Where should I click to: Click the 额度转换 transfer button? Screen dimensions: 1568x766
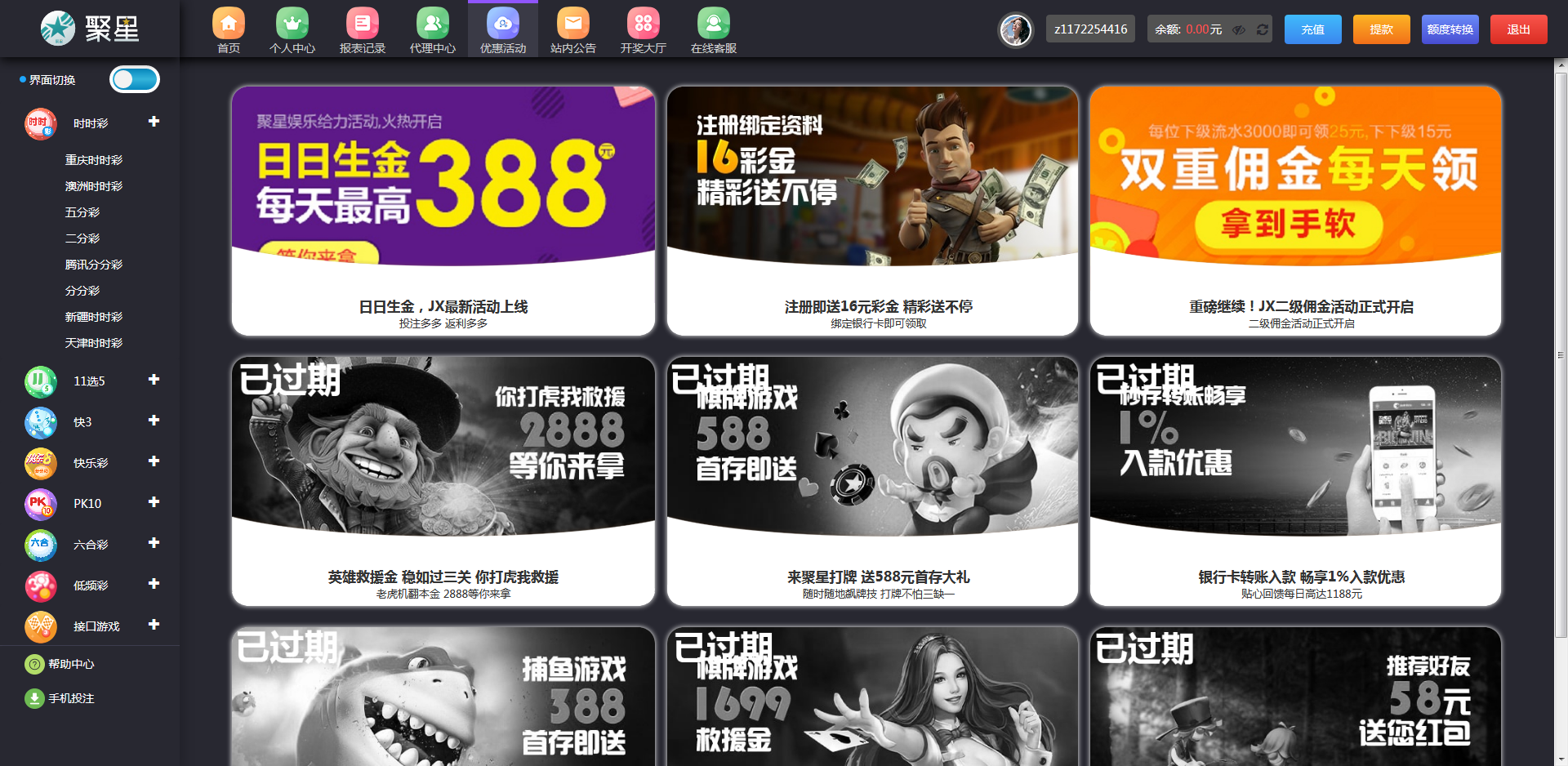pyautogui.click(x=1450, y=29)
